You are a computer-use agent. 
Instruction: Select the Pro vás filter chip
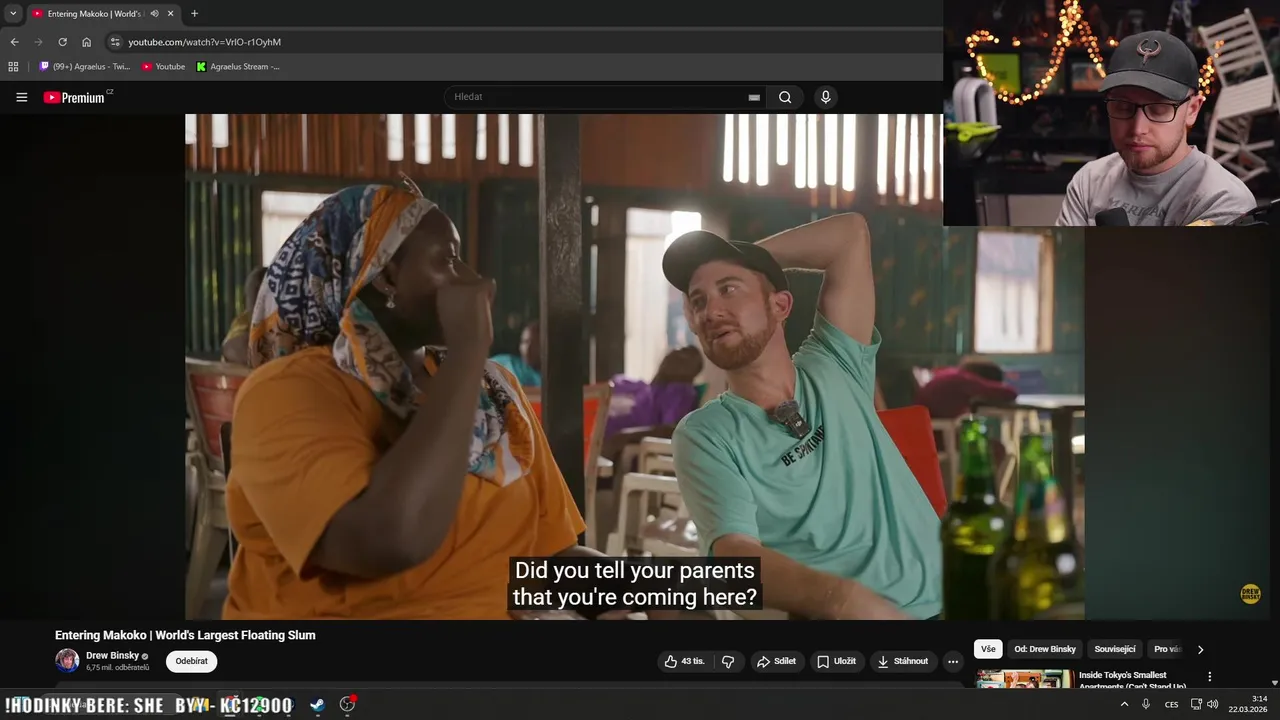(1167, 649)
